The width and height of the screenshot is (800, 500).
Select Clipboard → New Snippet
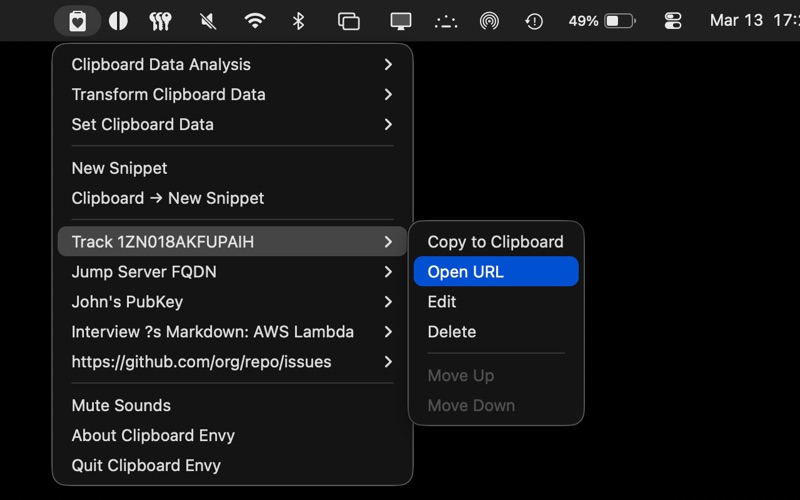pos(232,198)
